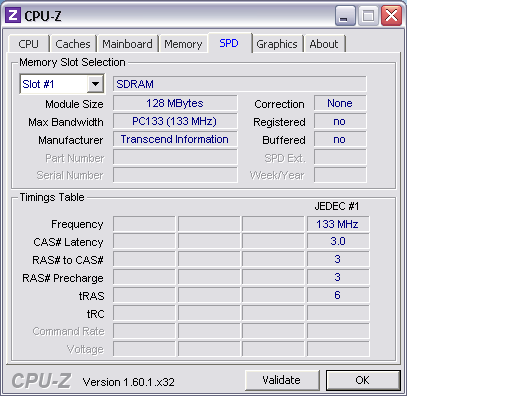This screenshot has height=396, width=512.
Task: Click the CAS# Latency row label
Action: [x=68, y=242]
